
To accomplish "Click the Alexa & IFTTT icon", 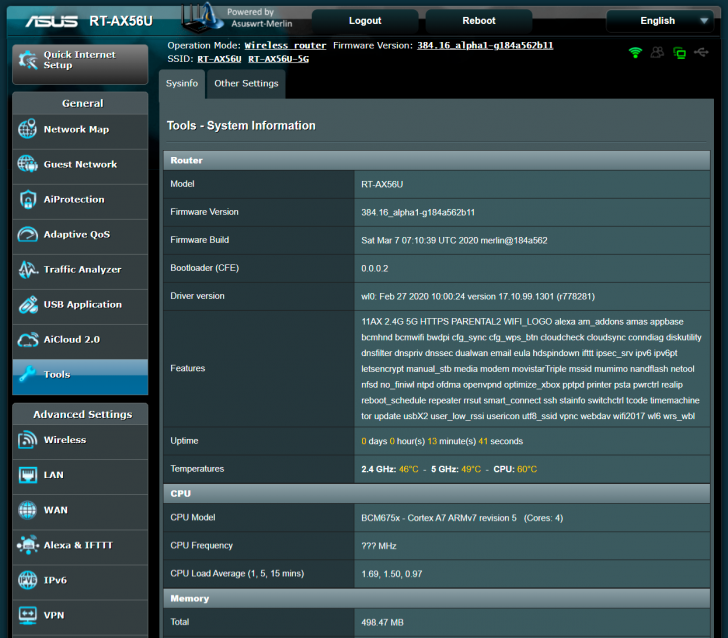I will (x=28, y=545).
